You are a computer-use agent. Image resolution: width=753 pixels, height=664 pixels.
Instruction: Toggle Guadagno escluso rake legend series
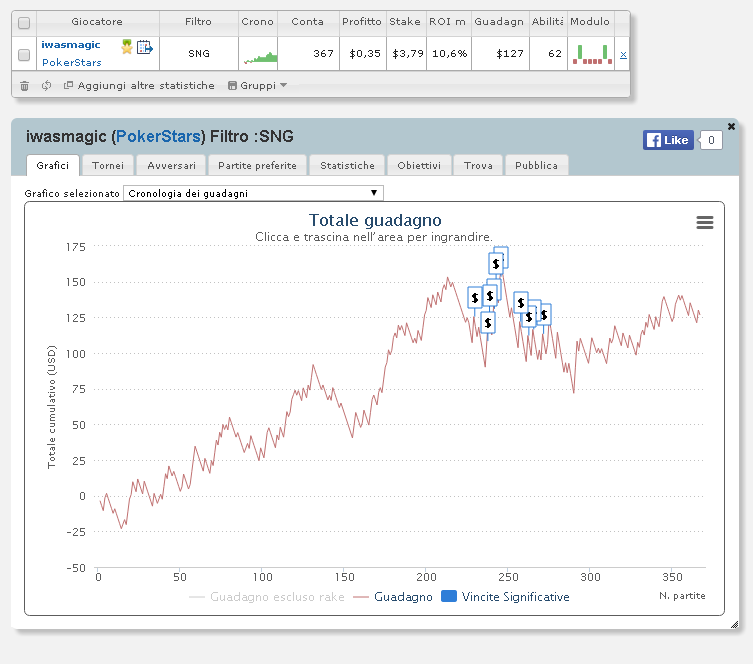tap(267, 597)
